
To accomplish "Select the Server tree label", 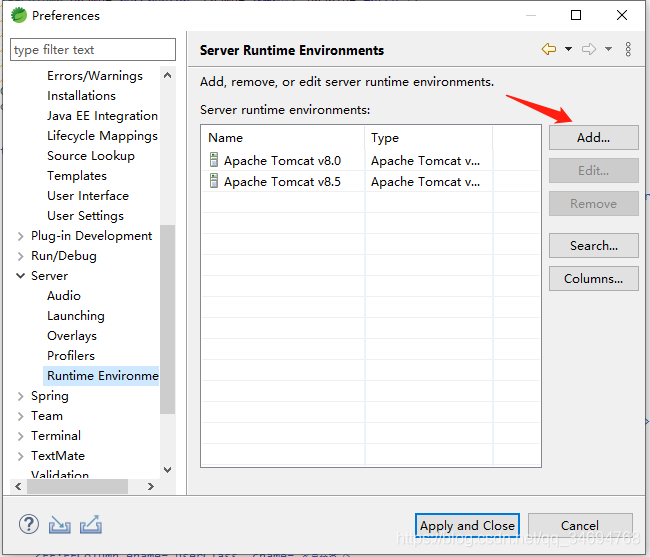I will pos(49,276).
